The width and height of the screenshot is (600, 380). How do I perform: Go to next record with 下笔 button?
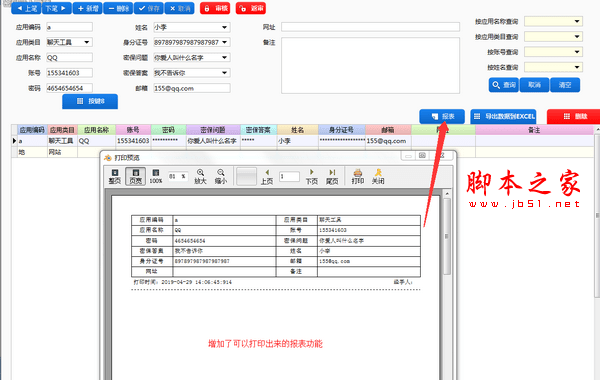pyautogui.click(x=56, y=8)
